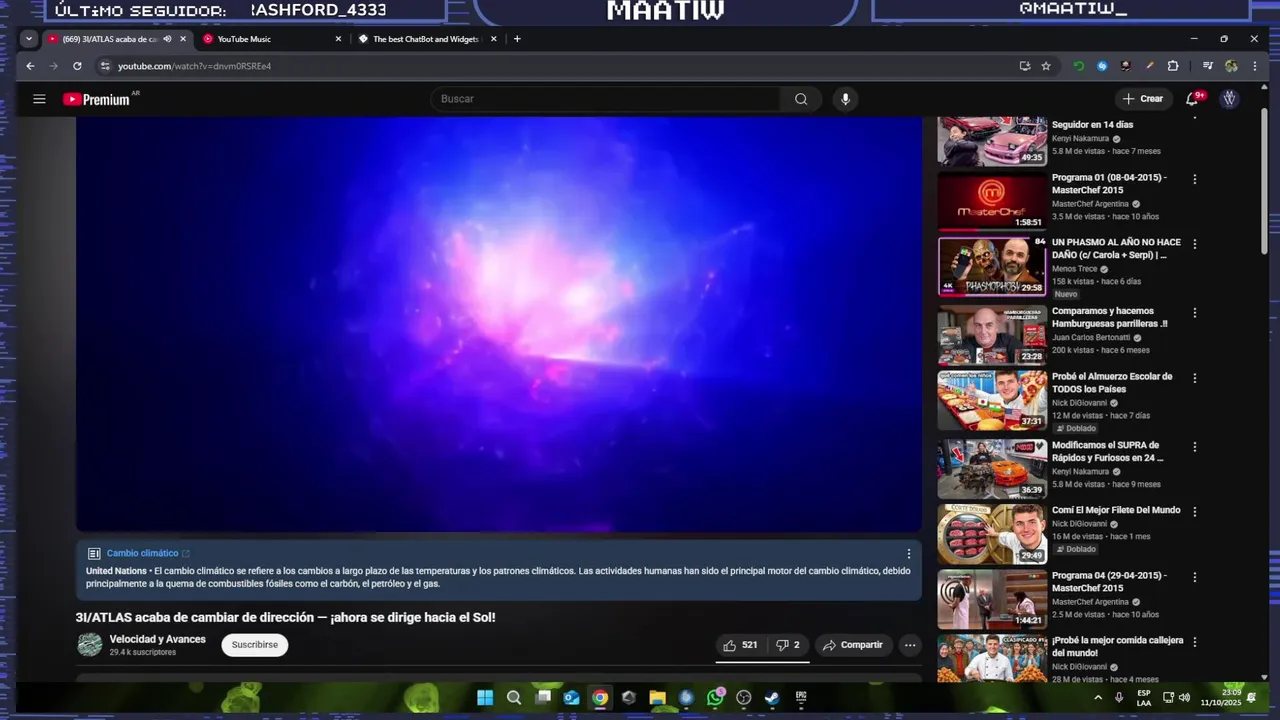The image size is (1280, 720).
Task: Show hidden system tray icons chevron
Action: pos(1098,697)
